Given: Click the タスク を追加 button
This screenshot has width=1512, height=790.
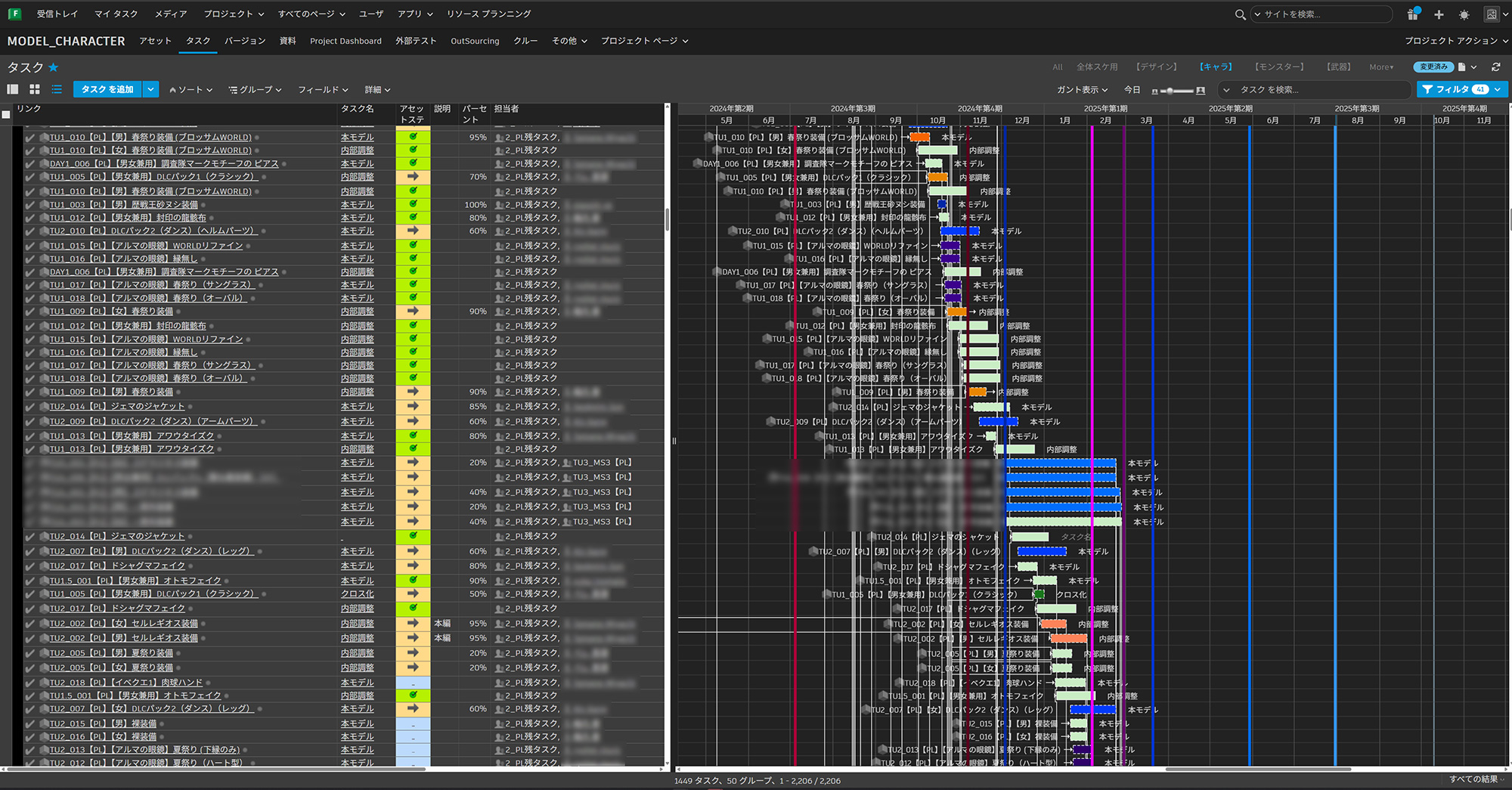Looking at the screenshot, I should pos(109,89).
